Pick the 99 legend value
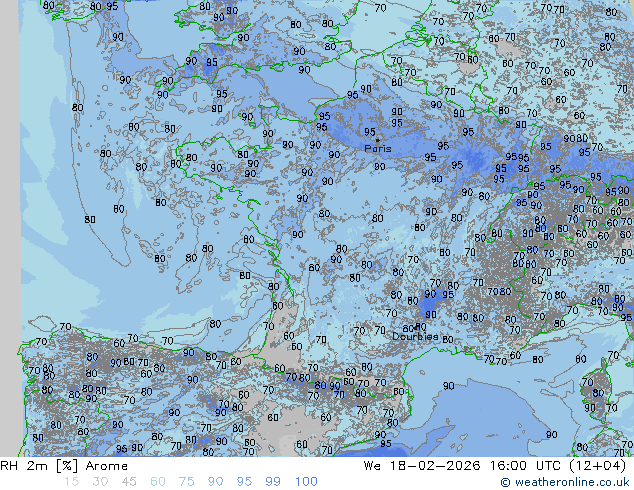The image size is (634, 490). click(x=273, y=482)
